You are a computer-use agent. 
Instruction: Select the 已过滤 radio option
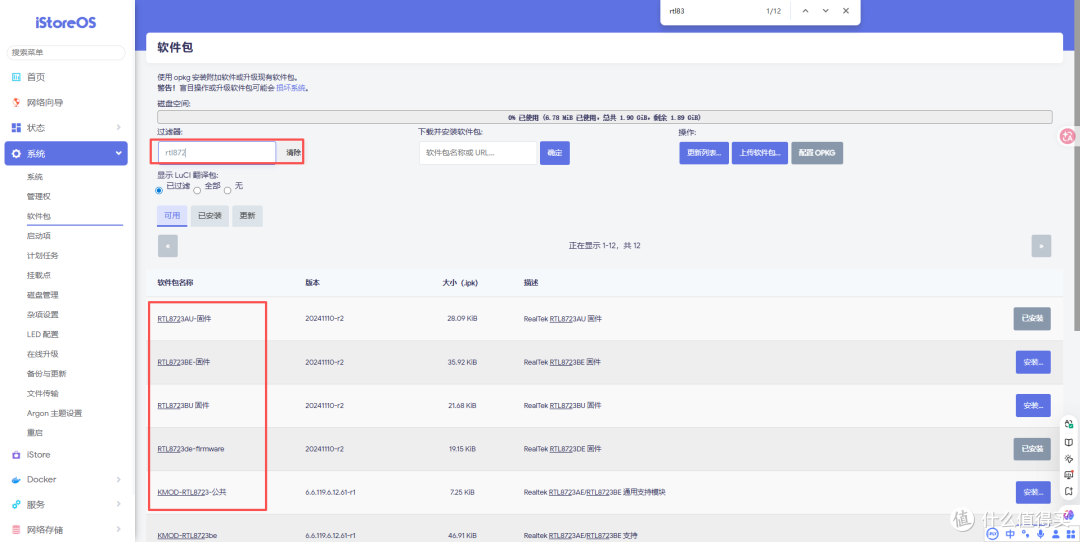[x=160, y=190]
